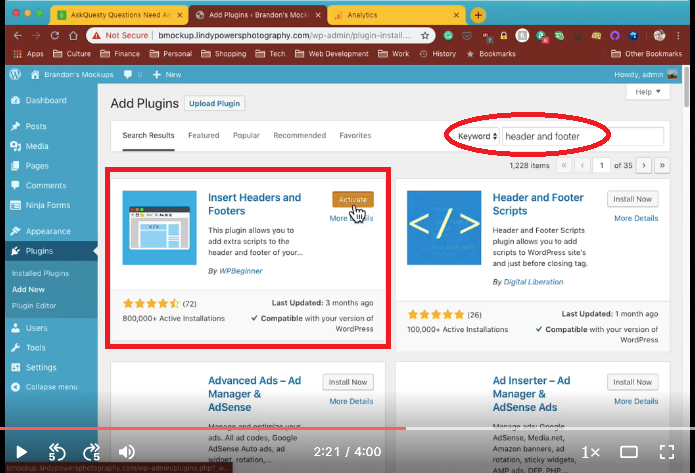Open comments bubble in admin bar

tap(128, 74)
